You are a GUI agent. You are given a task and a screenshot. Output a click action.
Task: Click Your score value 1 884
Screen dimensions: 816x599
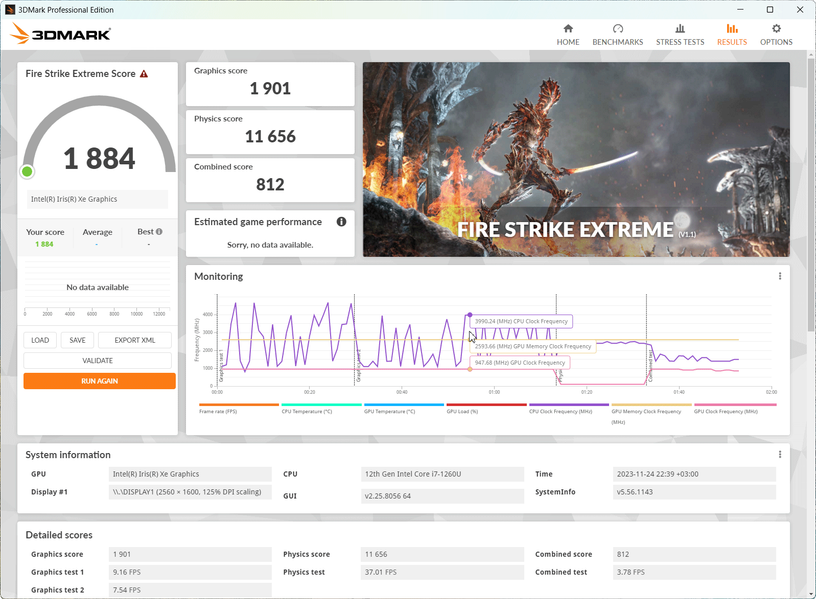pos(44,244)
